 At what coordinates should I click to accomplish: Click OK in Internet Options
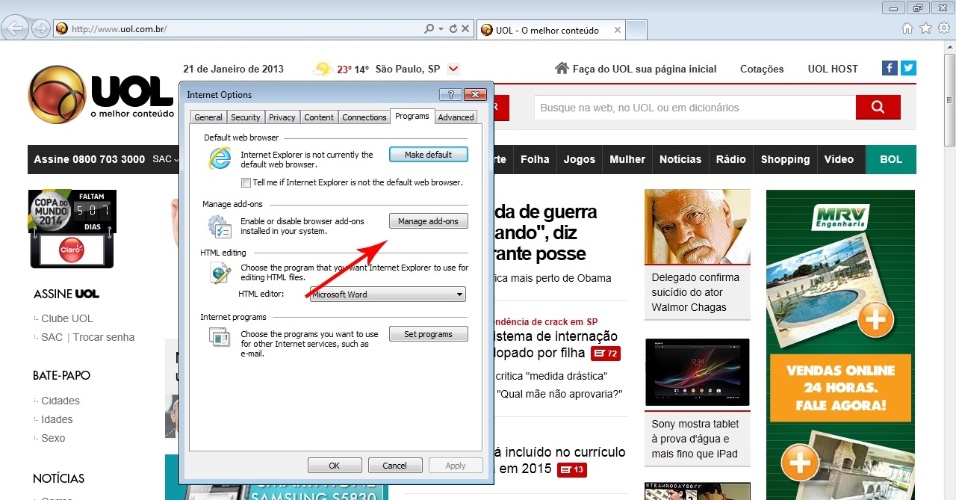[x=335, y=465]
